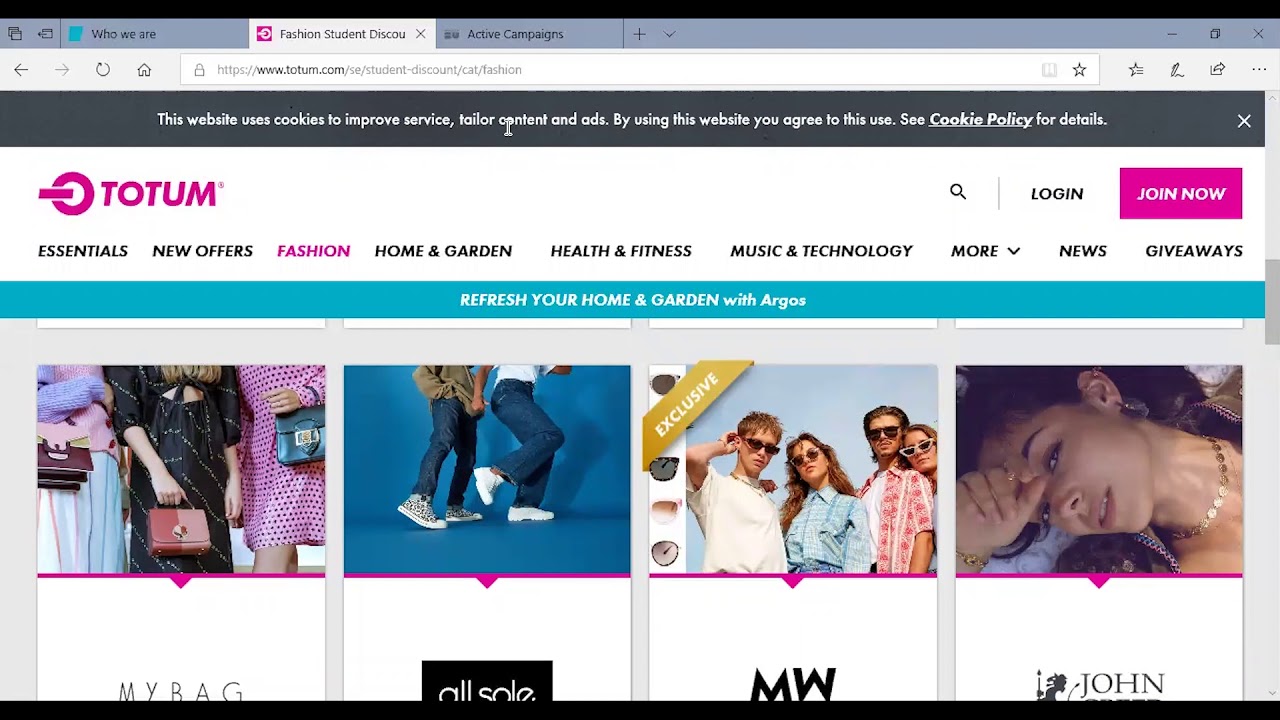This screenshot has height=720, width=1280.
Task: Show the tab preview dropdown chevron
Action: click(x=670, y=34)
